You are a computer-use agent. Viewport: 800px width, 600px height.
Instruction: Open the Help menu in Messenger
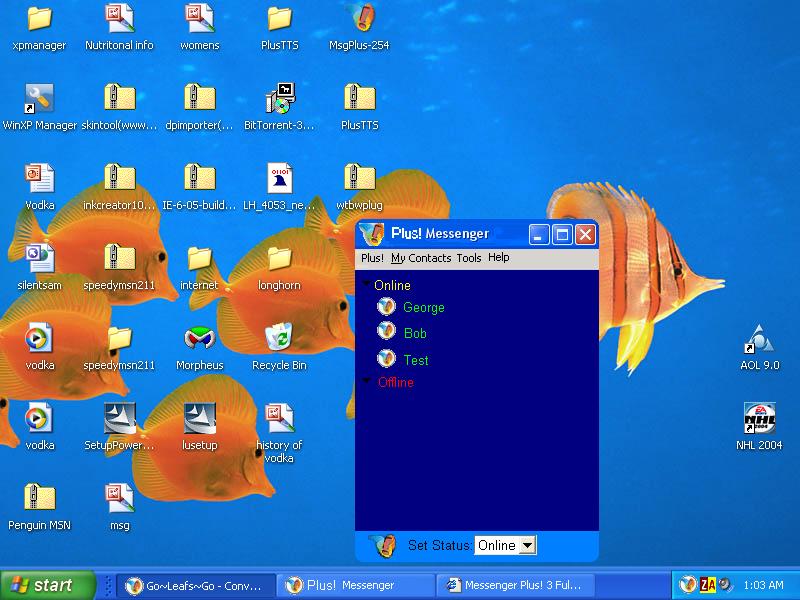click(498, 258)
